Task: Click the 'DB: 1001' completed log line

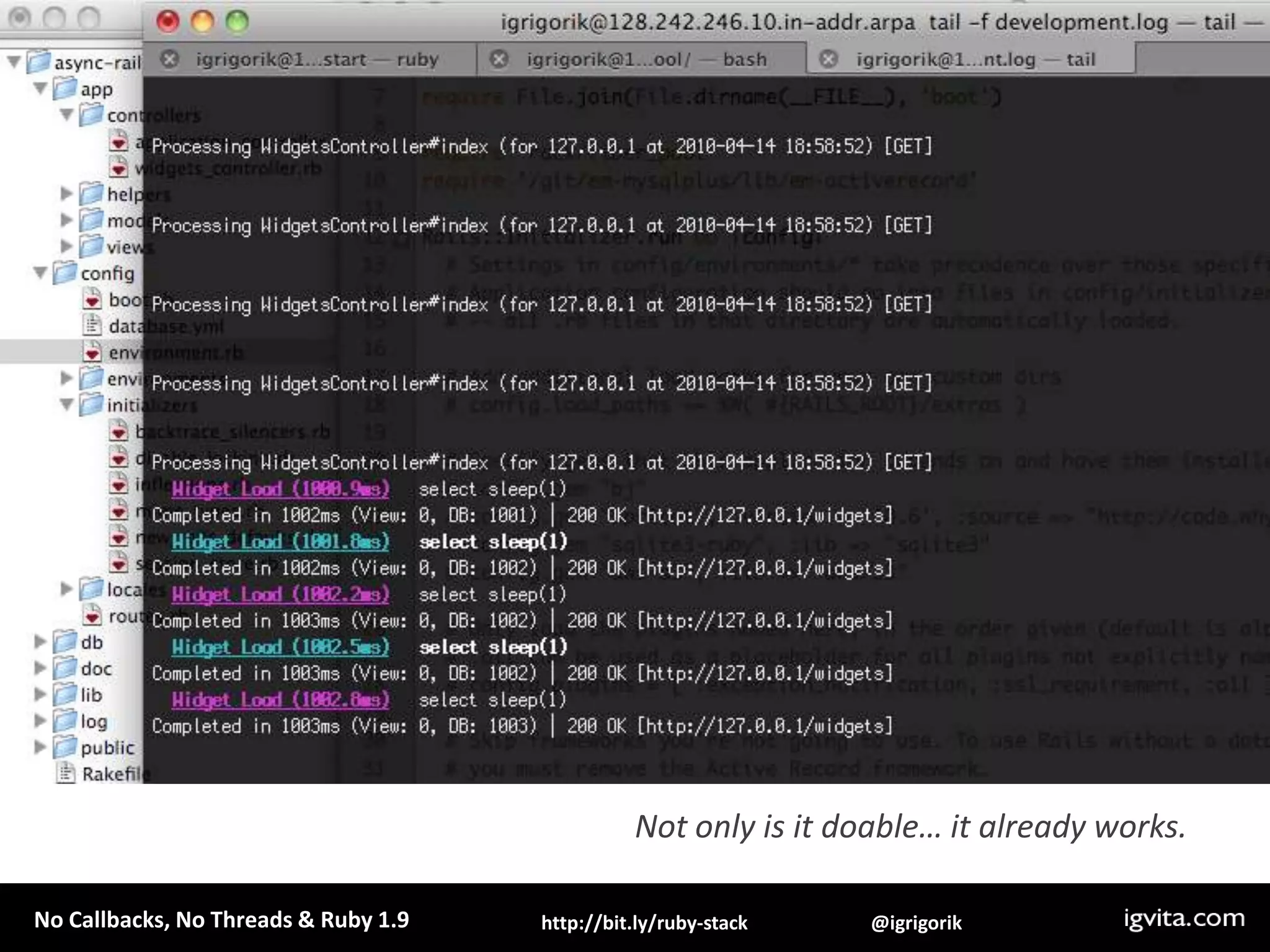Action: pos(522,516)
